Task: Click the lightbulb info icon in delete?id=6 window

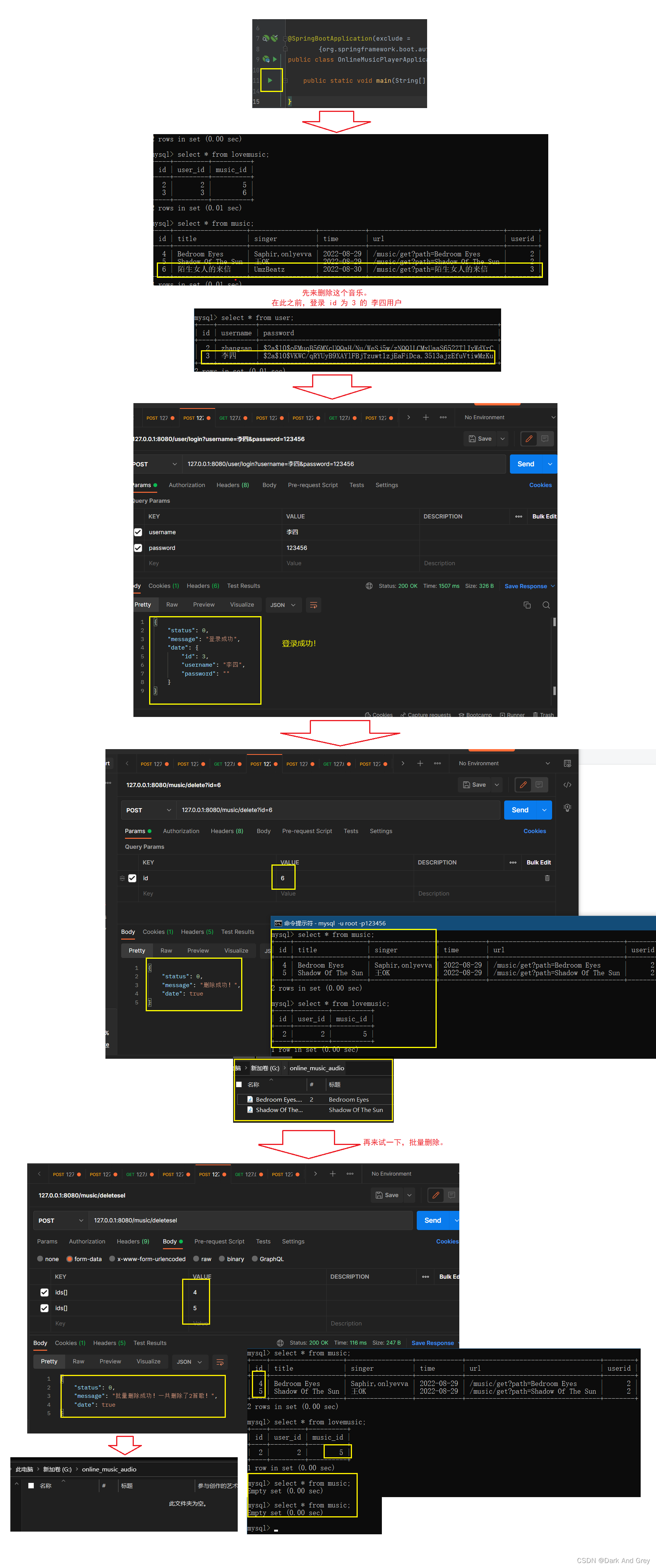Action: coord(567,808)
